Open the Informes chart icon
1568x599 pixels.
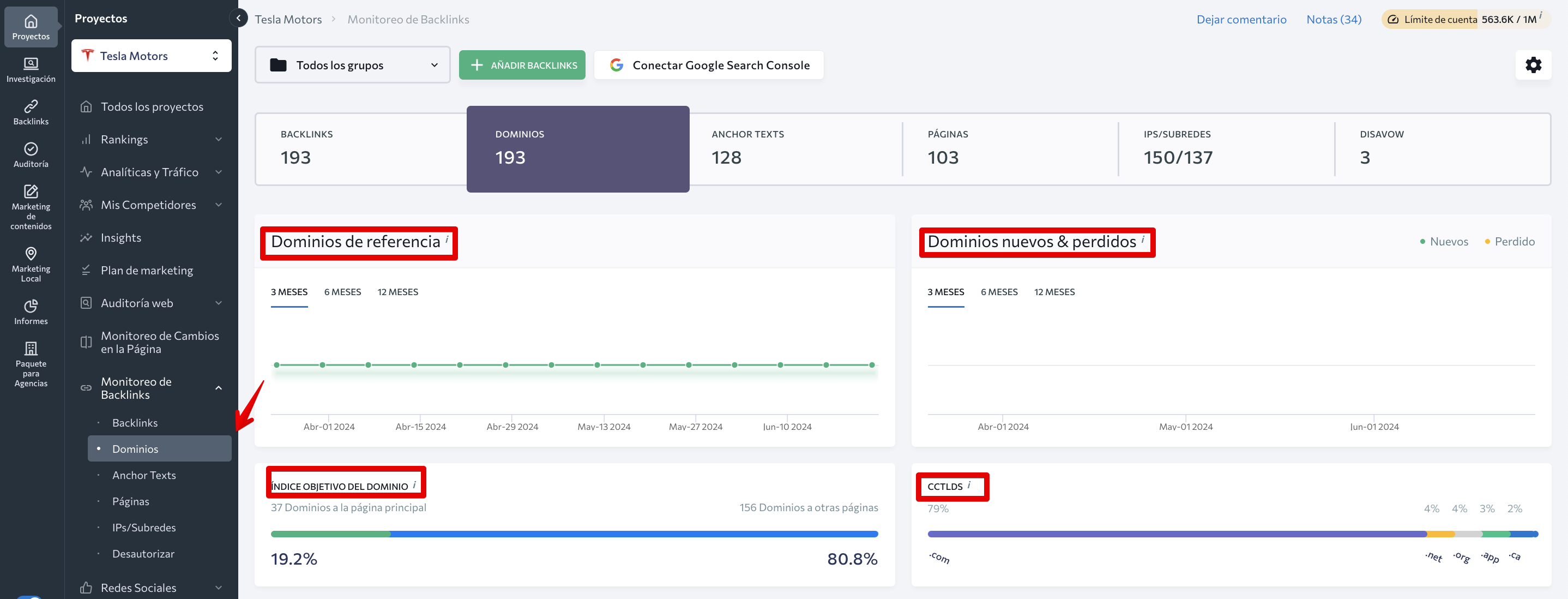click(31, 306)
